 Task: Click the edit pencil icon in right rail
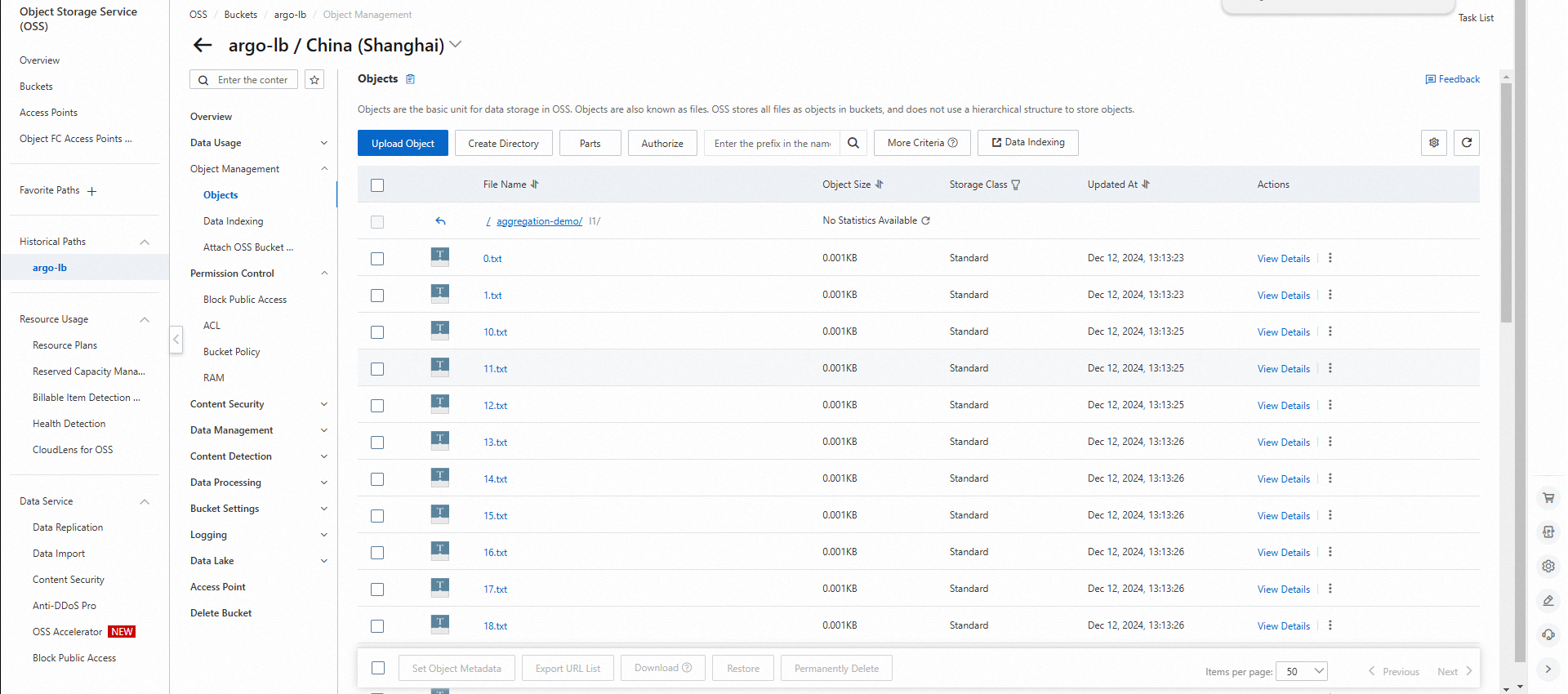click(1548, 600)
